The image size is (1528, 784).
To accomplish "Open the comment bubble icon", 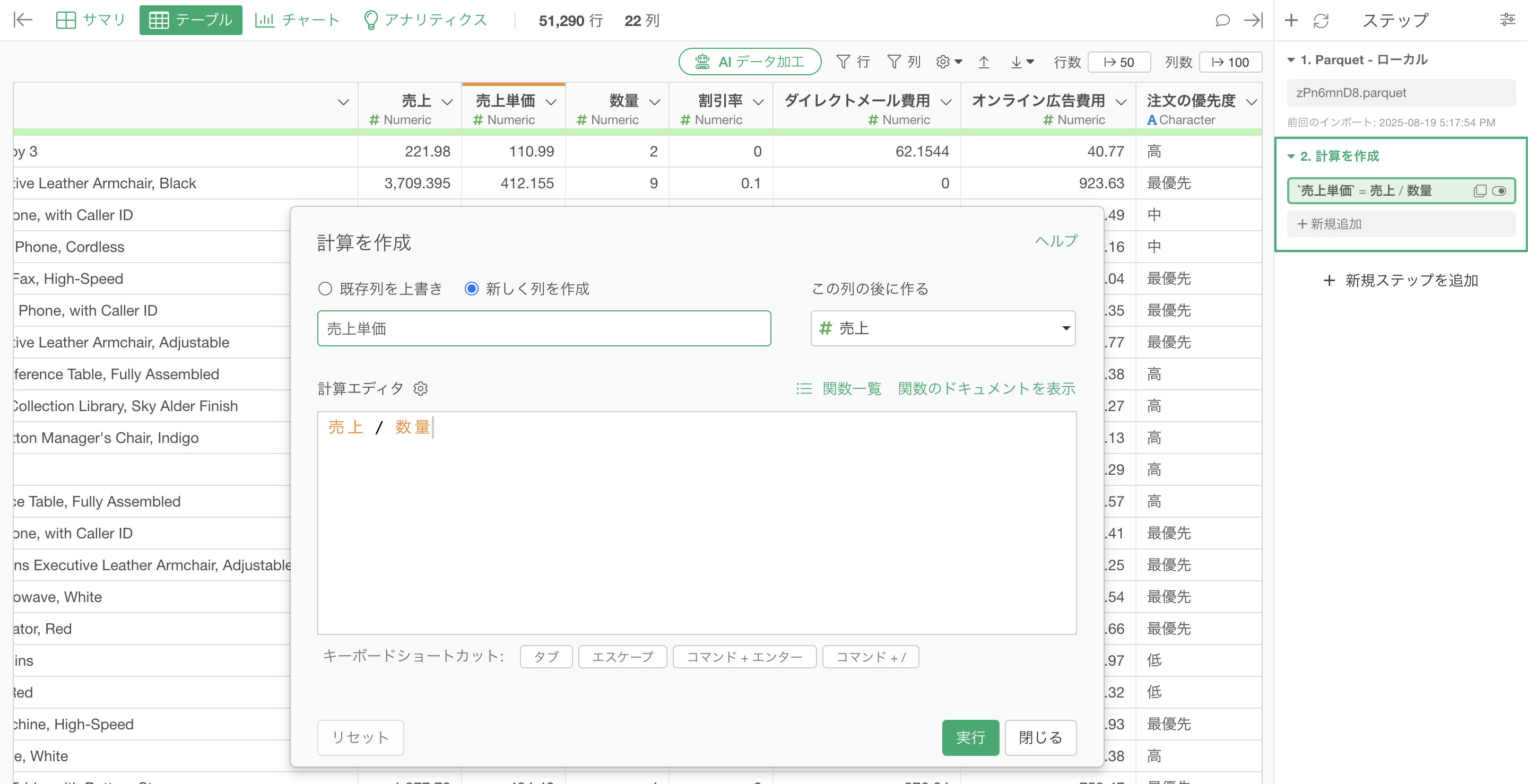I will pyautogui.click(x=1222, y=20).
